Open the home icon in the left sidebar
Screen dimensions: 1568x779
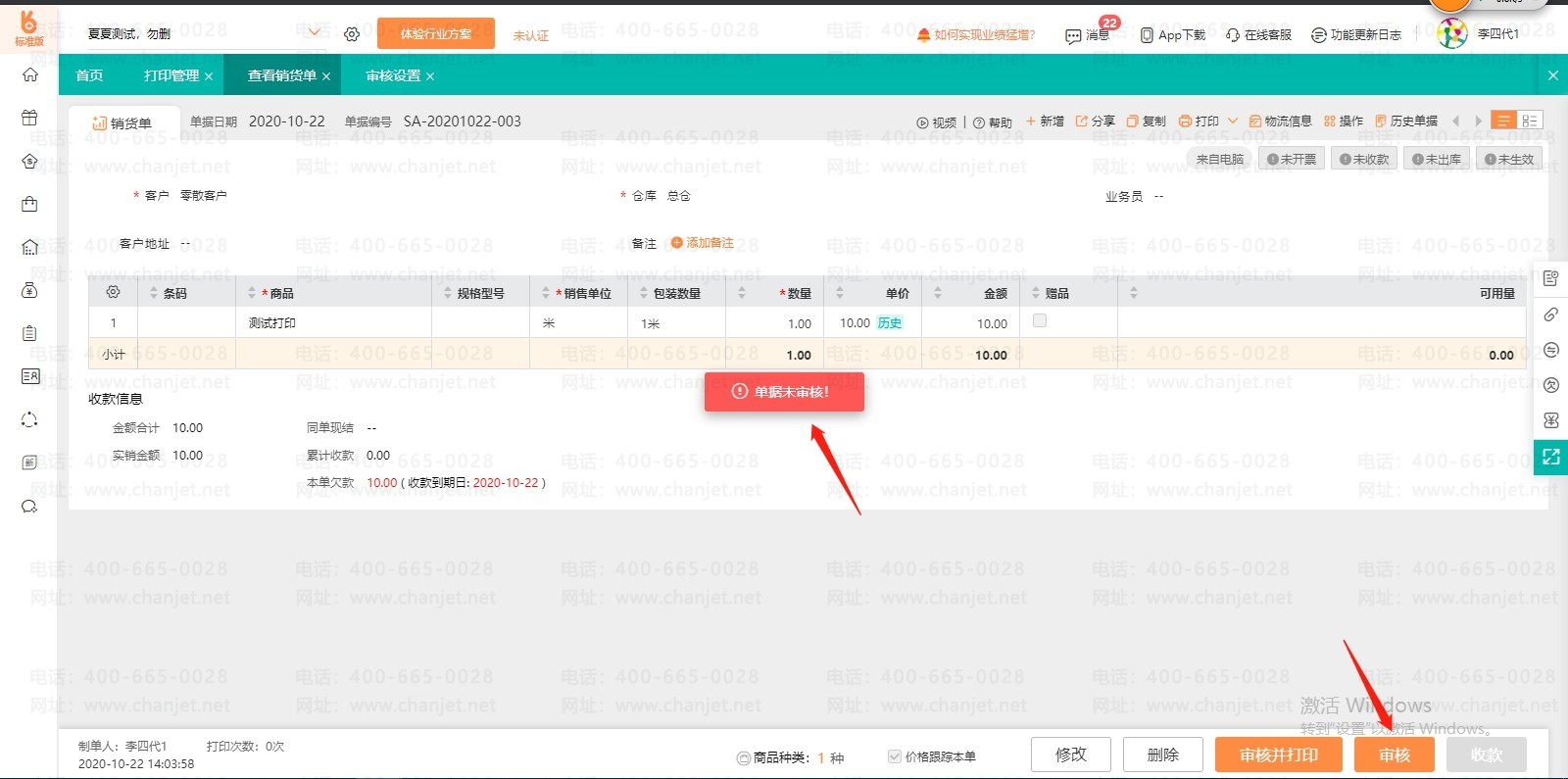(29, 74)
